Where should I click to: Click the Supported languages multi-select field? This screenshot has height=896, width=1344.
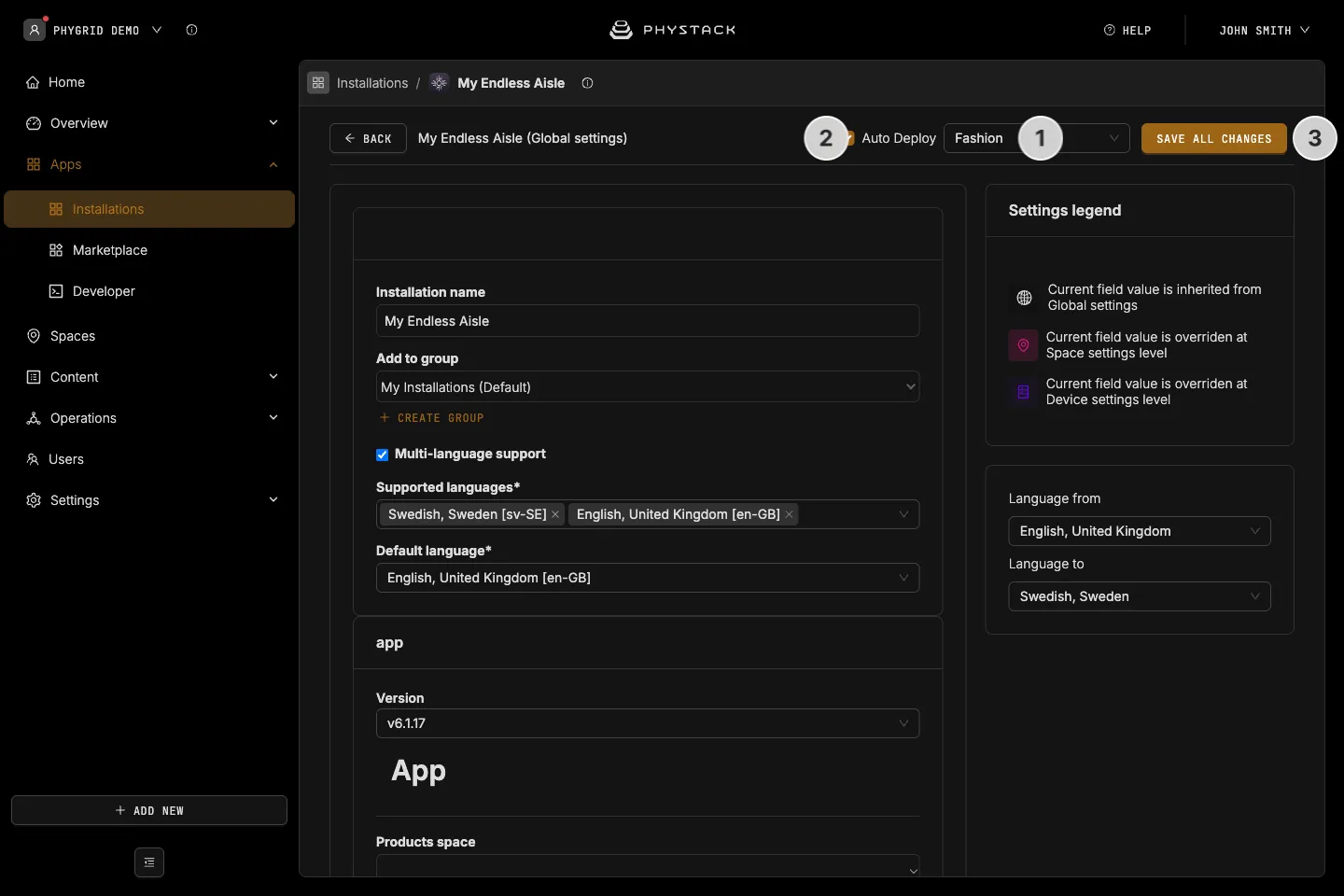(x=648, y=514)
